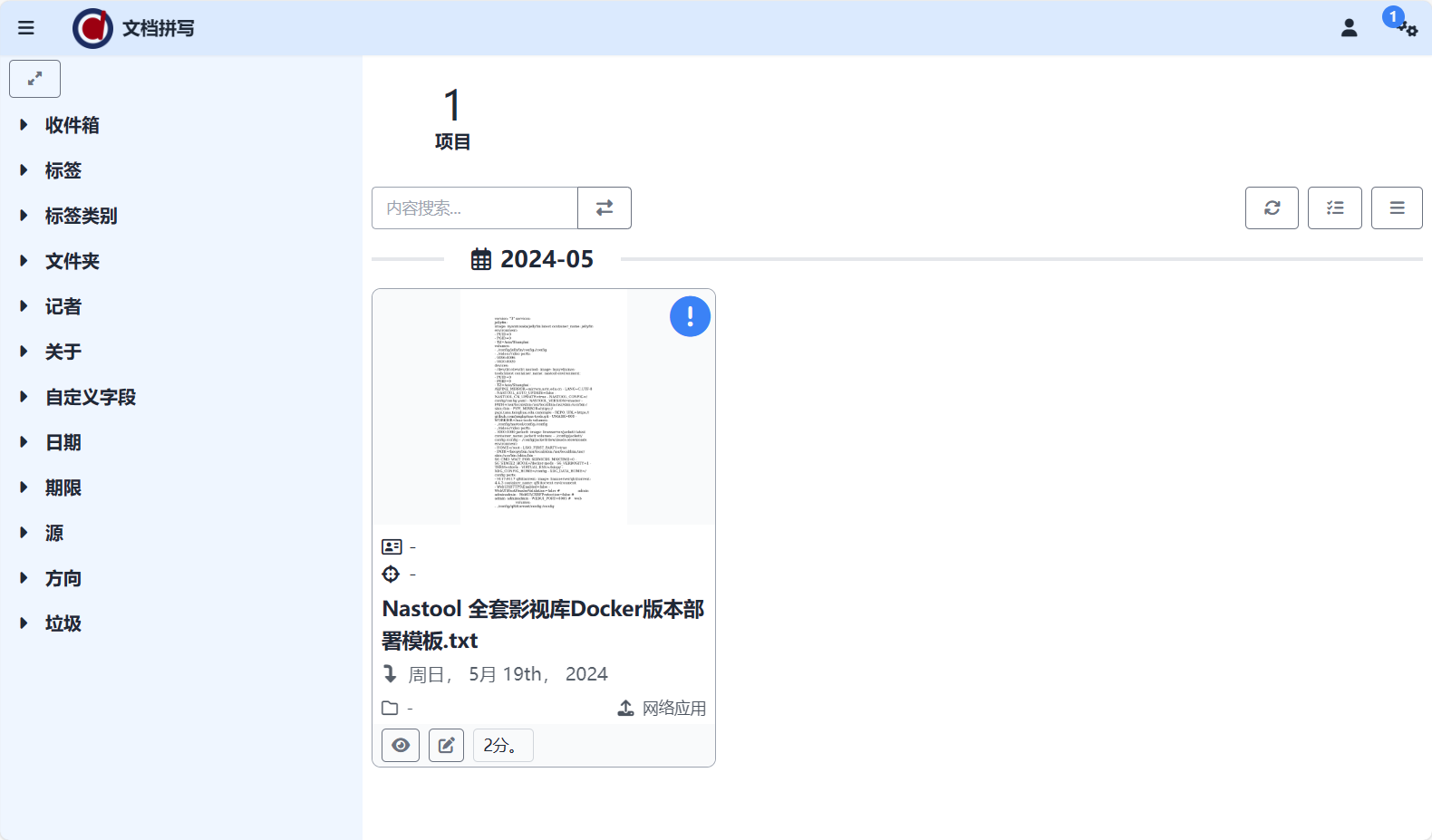This screenshot has width=1432, height=840.
Task: Click the 内容搜索 input field
Action: click(x=474, y=208)
